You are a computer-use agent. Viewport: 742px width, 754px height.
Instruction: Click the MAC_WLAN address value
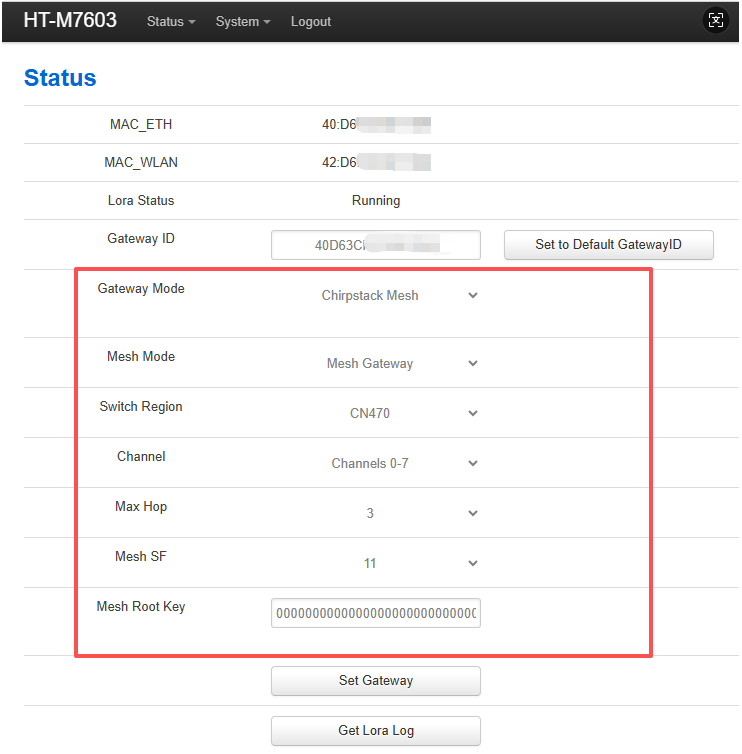376,163
